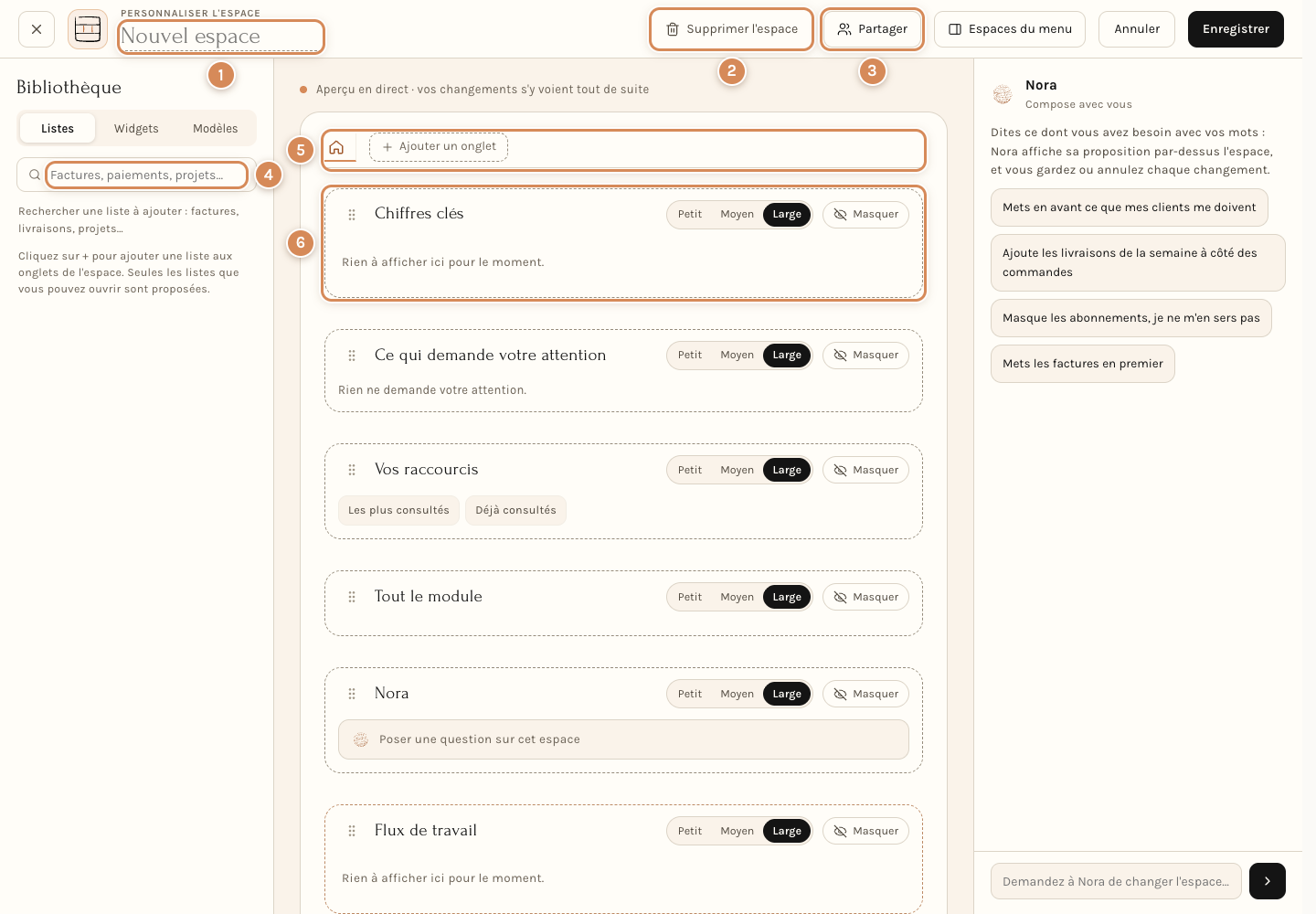Screen dimensions: 1316x914
Task: Send Nora request with arrow button
Action: (1268, 881)
